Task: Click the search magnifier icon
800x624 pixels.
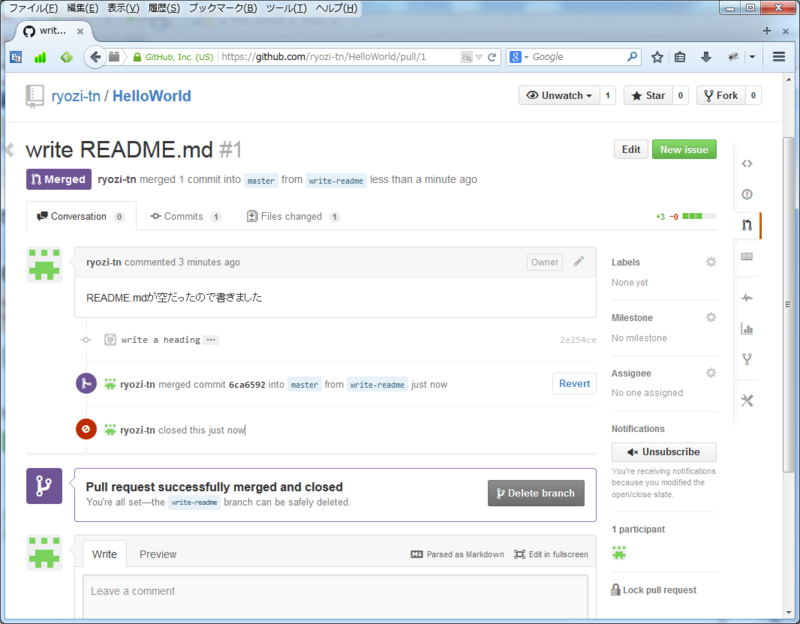Action: [x=632, y=57]
